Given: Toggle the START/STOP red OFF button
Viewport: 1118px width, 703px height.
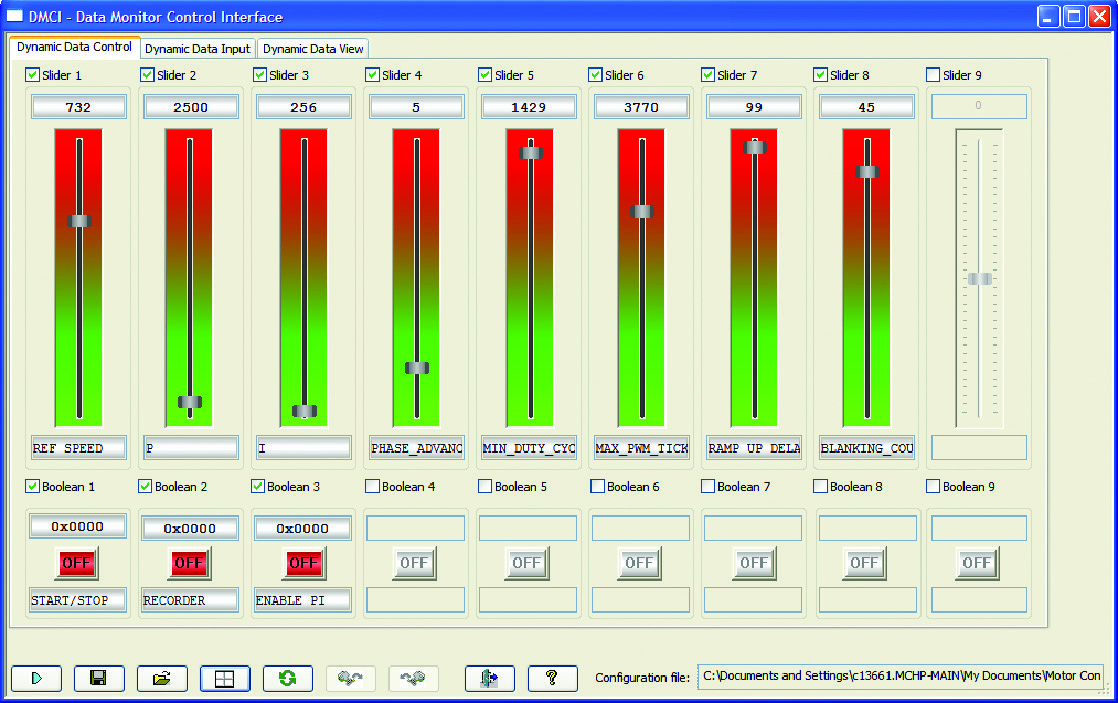Looking at the screenshot, I should 77,563.
